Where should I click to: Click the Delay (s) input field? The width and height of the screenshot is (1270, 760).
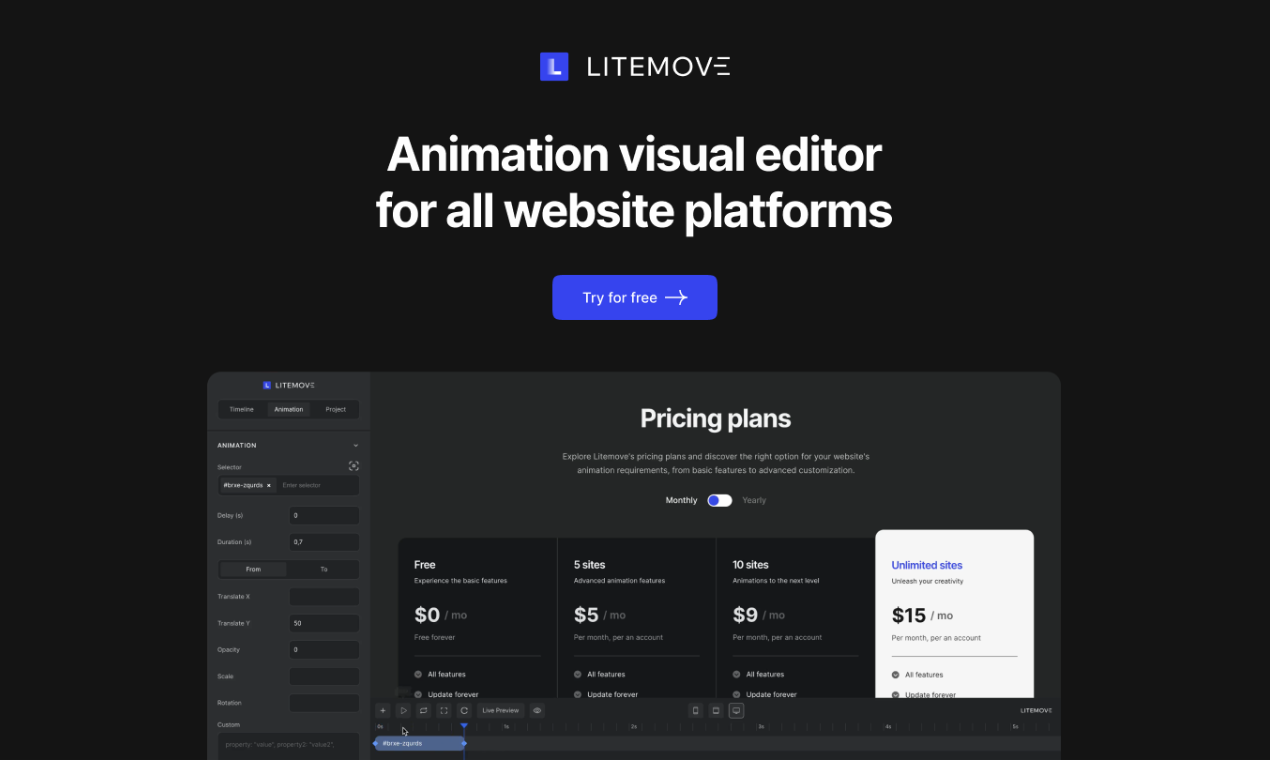point(324,516)
